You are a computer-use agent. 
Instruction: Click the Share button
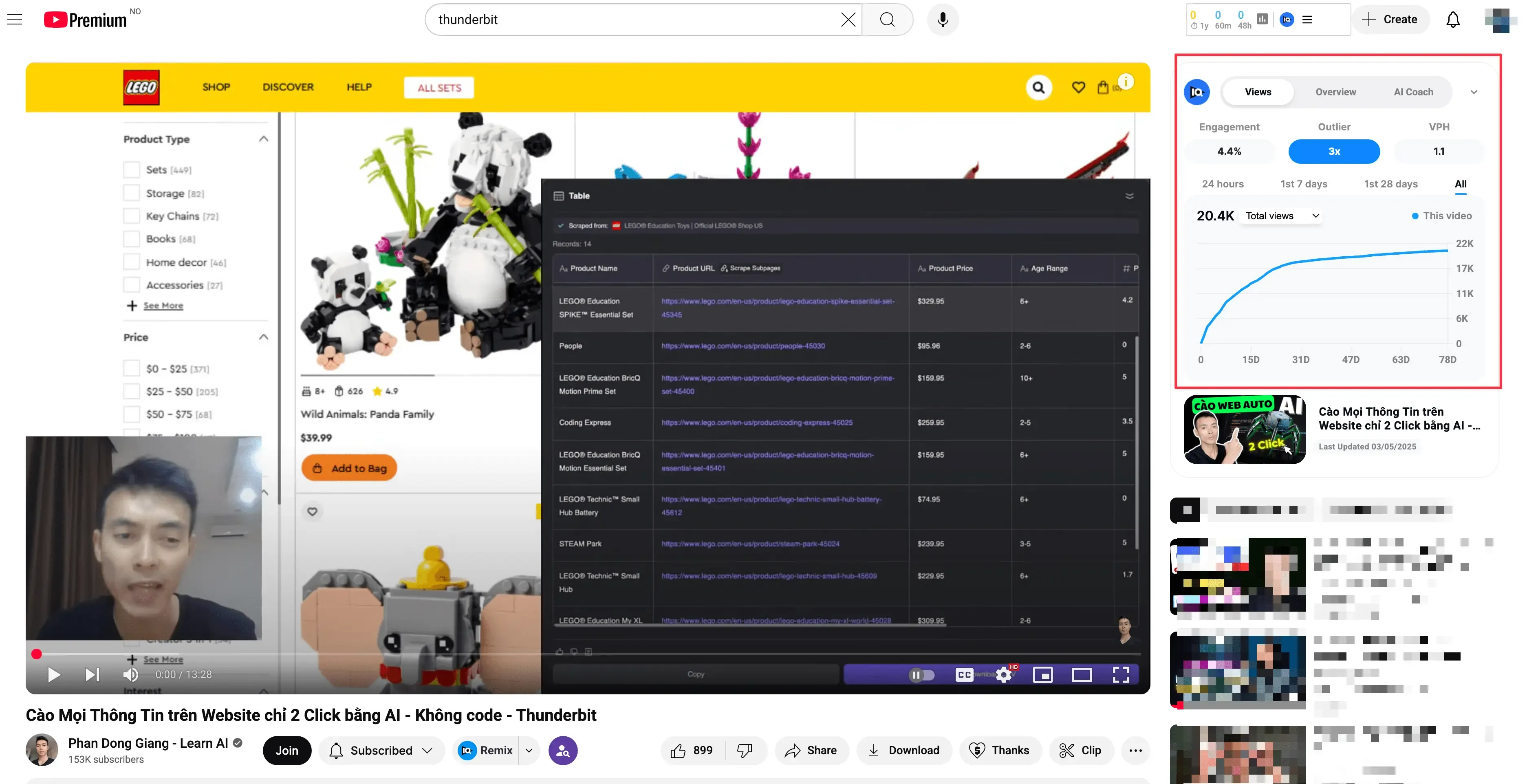coord(811,751)
